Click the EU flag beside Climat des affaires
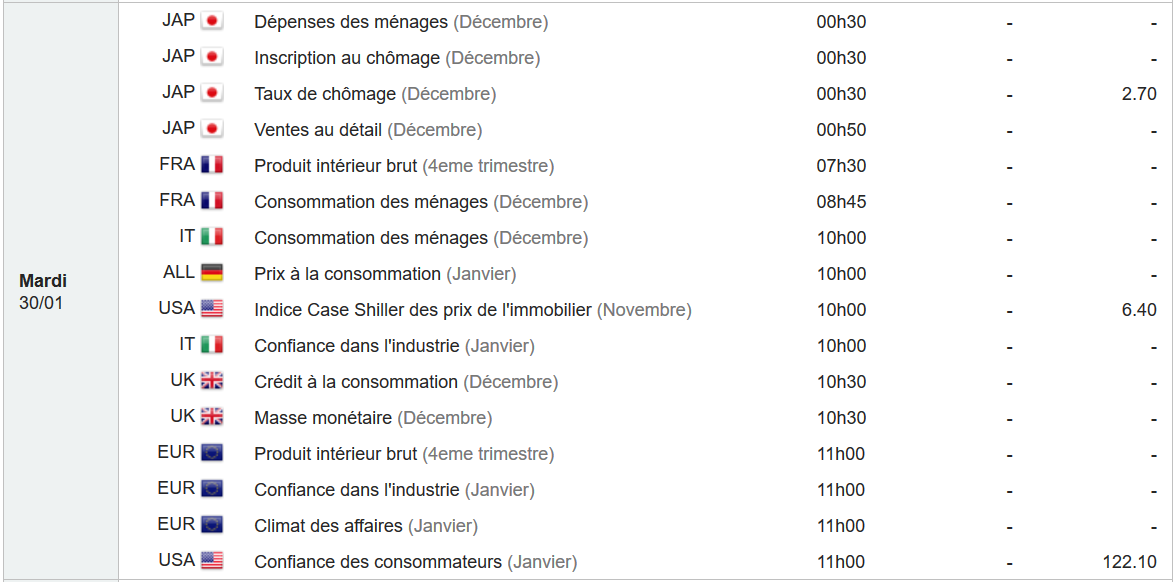The image size is (1176, 582). coord(212,525)
